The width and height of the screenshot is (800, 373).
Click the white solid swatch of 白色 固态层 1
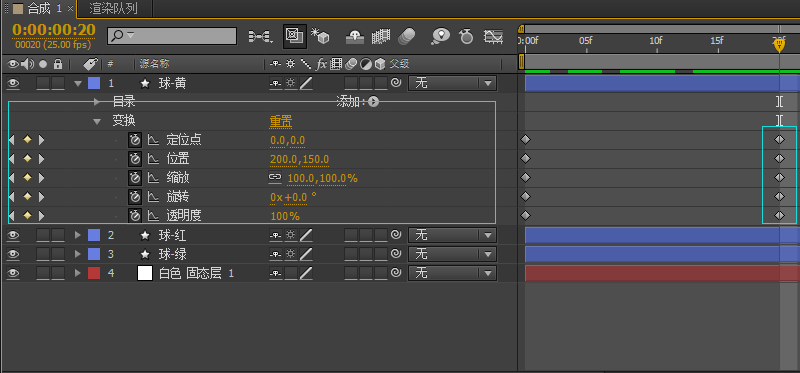point(145,273)
